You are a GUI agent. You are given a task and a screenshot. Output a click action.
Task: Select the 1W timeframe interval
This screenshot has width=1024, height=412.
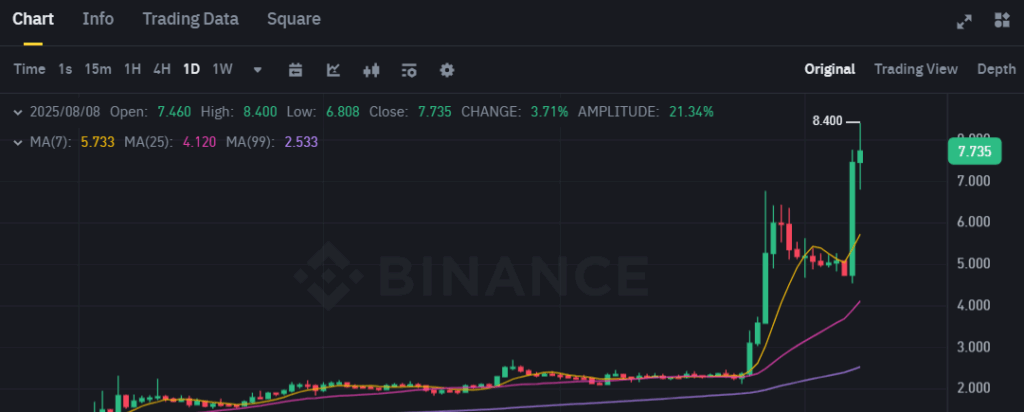click(223, 69)
